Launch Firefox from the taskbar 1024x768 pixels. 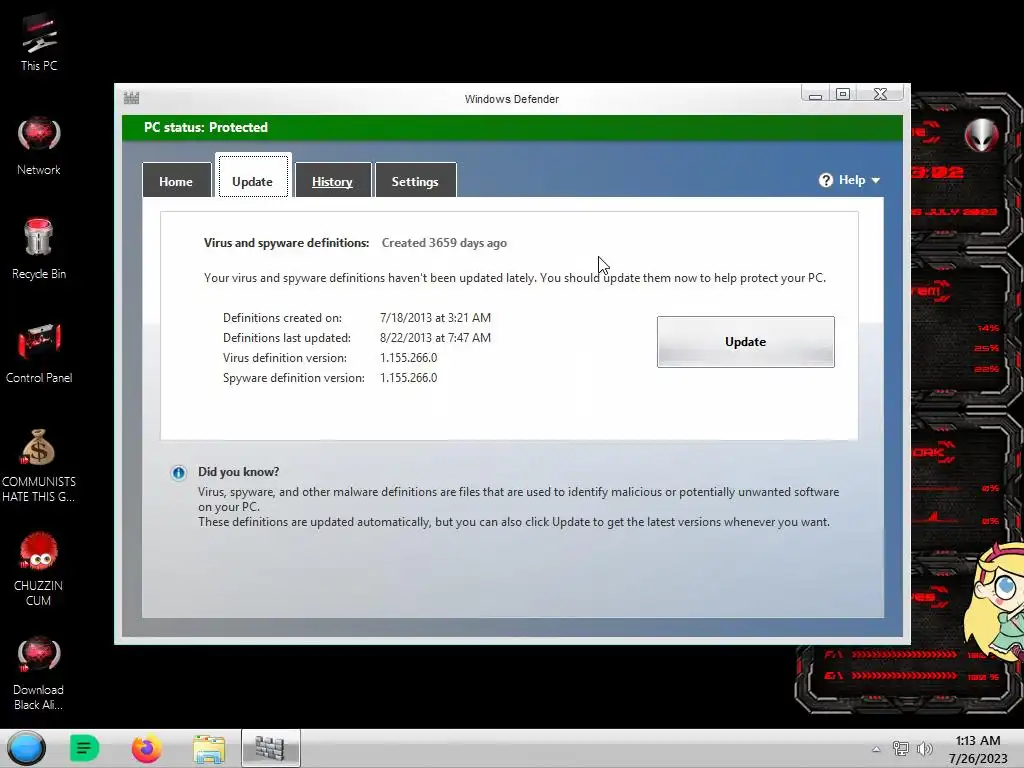pos(146,748)
